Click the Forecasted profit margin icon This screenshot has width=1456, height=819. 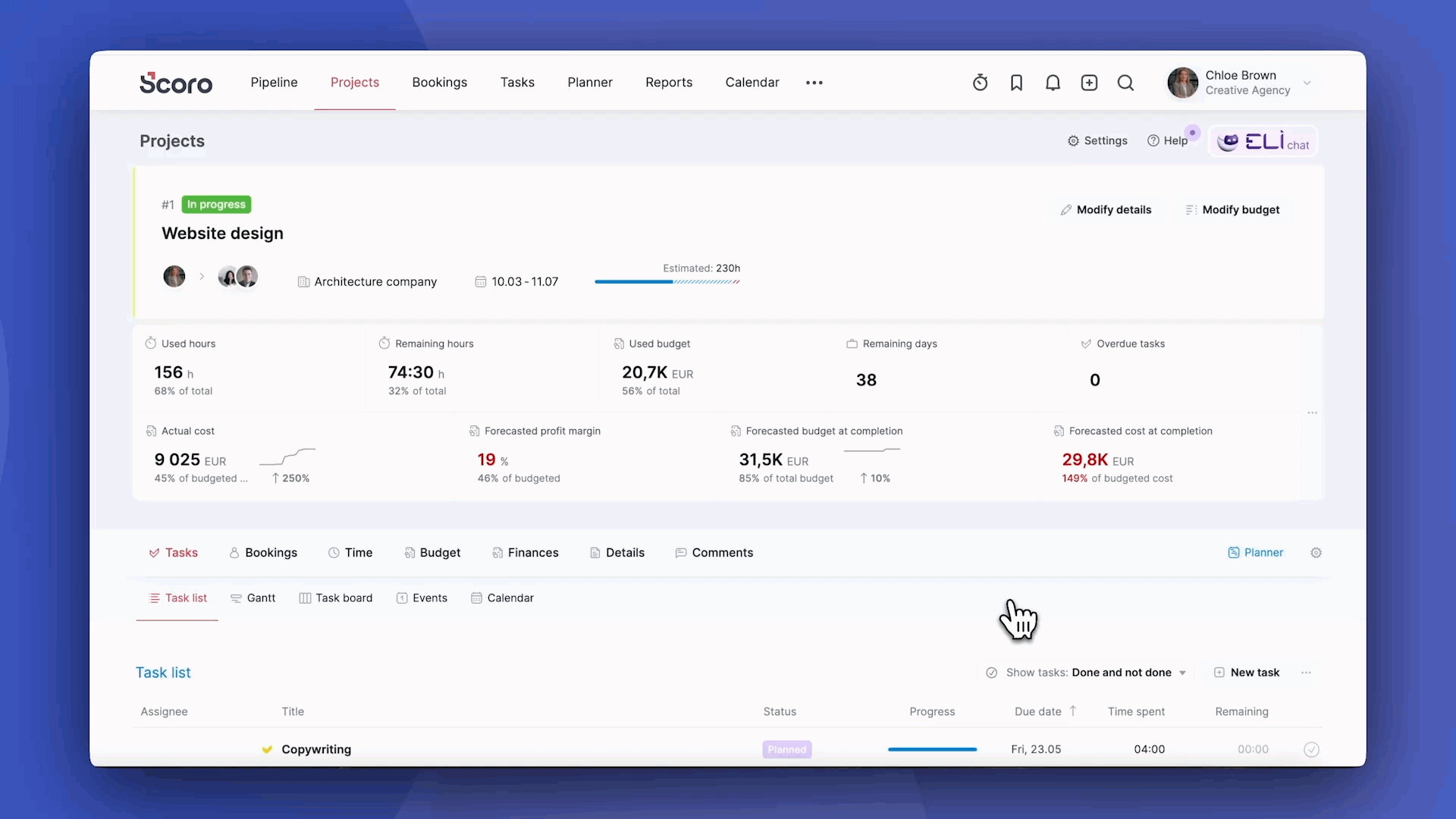474,431
